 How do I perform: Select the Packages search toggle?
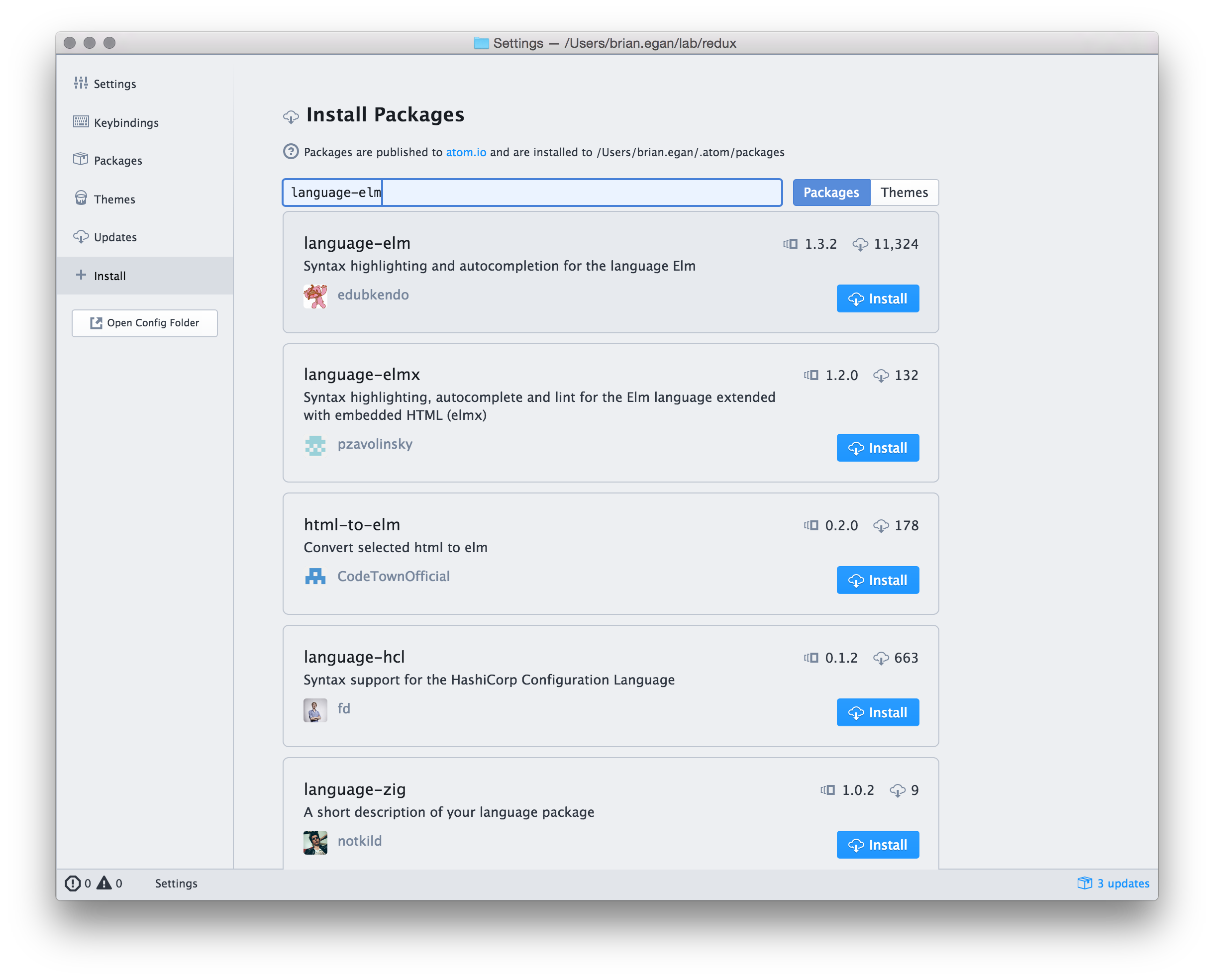(830, 193)
